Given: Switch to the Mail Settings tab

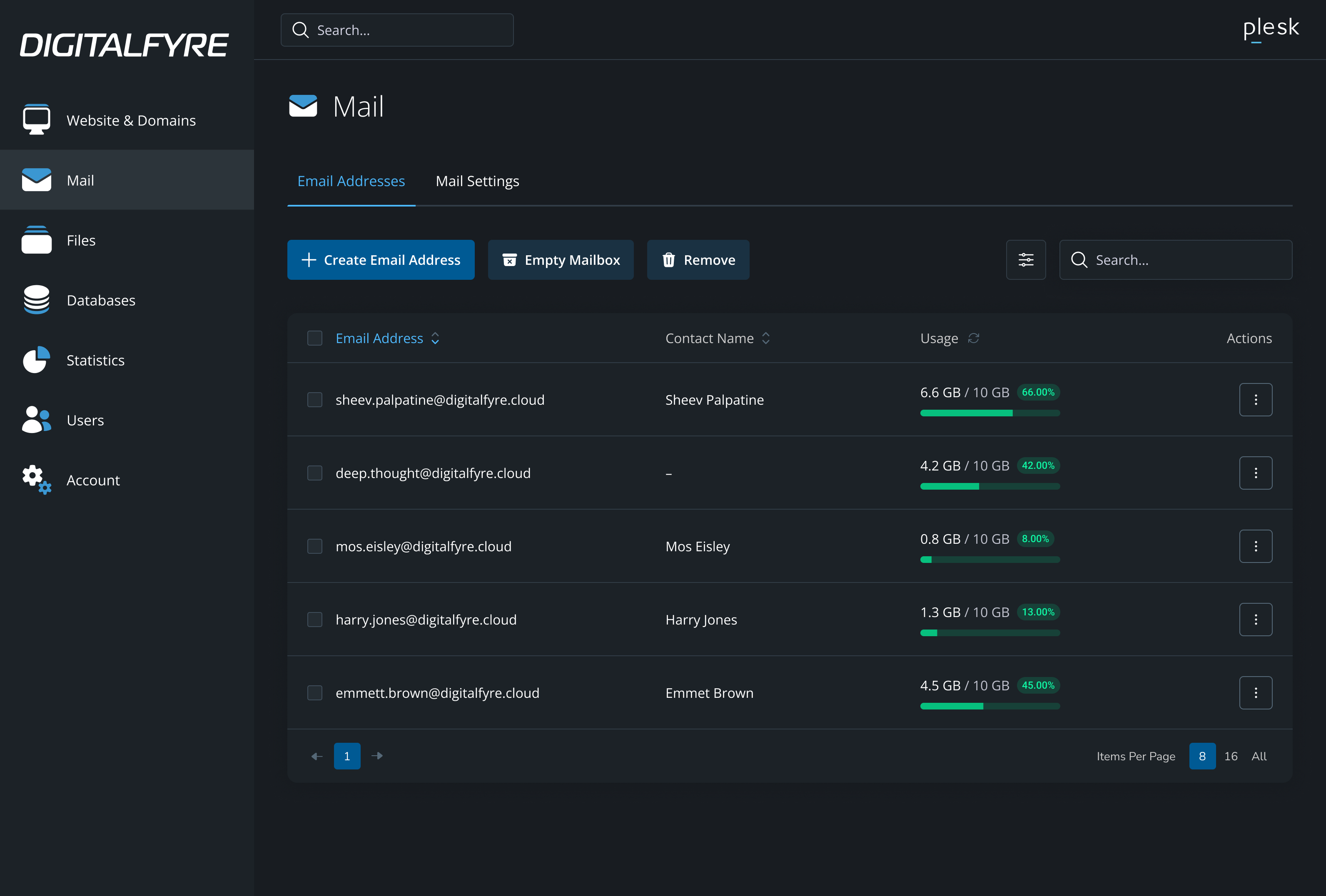Looking at the screenshot, I should coord(477,181).
